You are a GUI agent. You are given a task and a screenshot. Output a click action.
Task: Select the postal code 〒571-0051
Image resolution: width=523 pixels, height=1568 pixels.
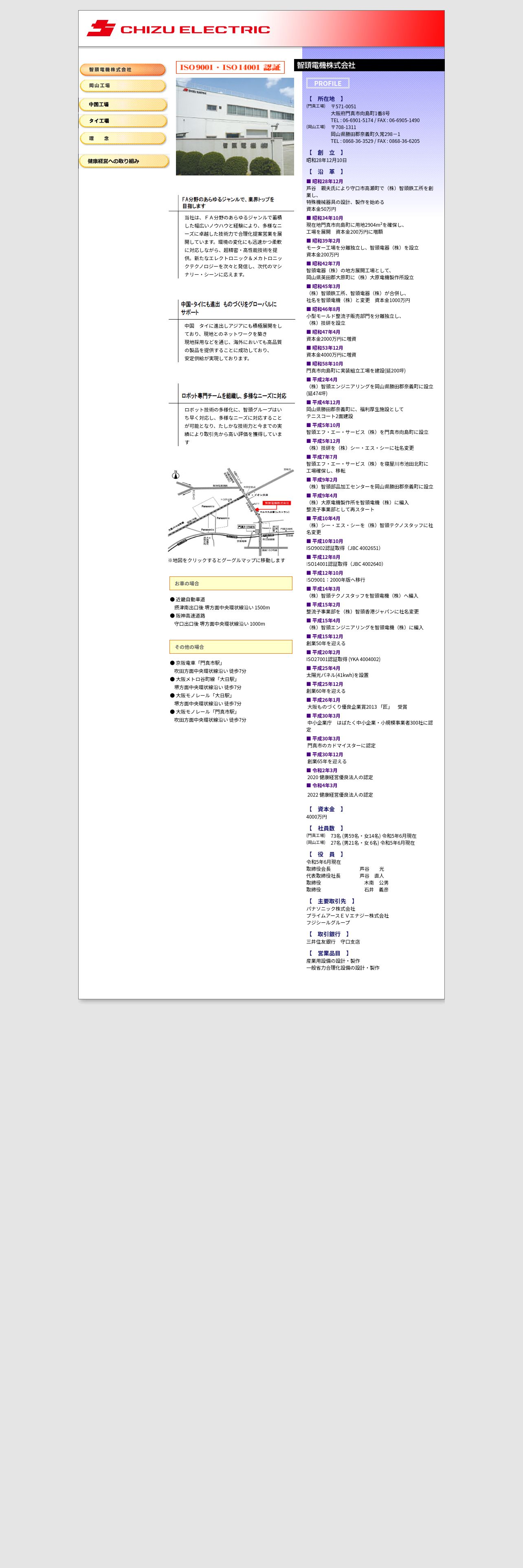[x=343, y=107]
